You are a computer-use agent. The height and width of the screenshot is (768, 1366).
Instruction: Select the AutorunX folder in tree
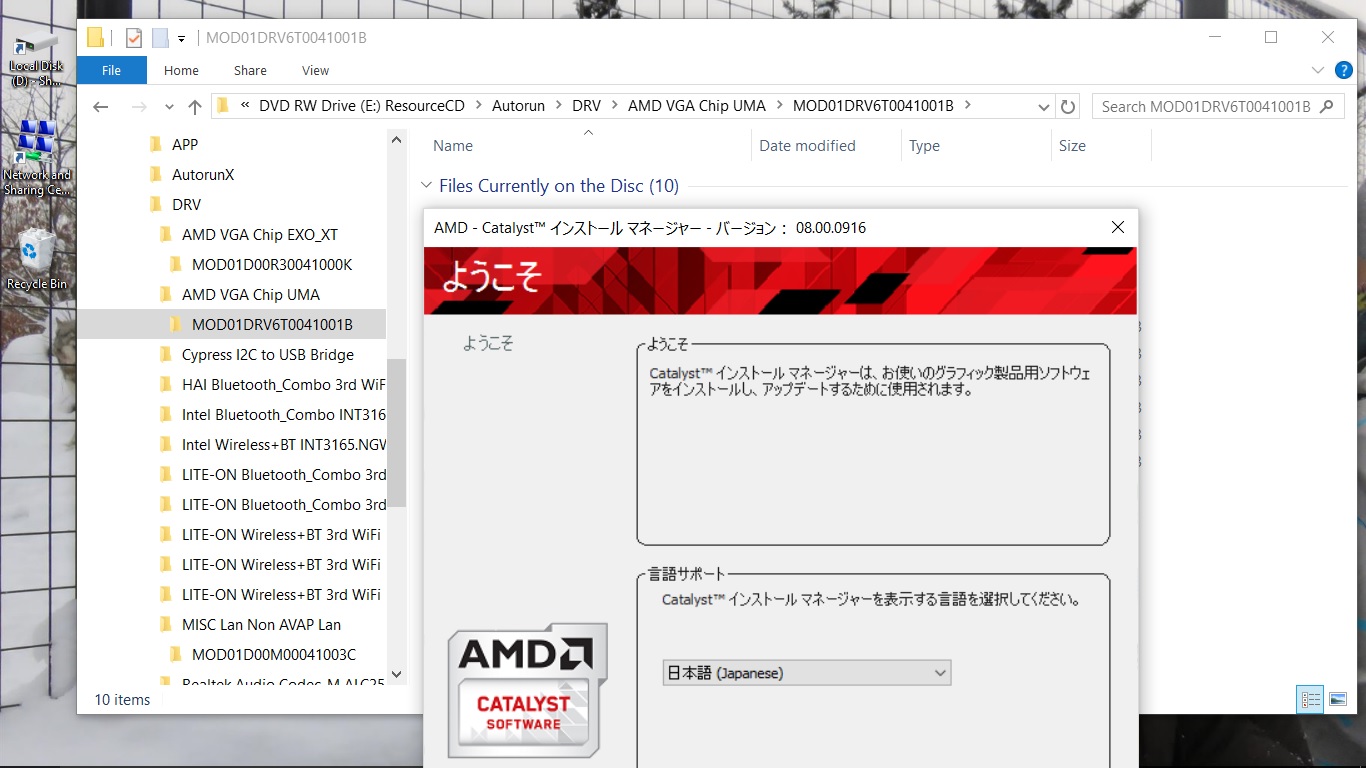203,174
